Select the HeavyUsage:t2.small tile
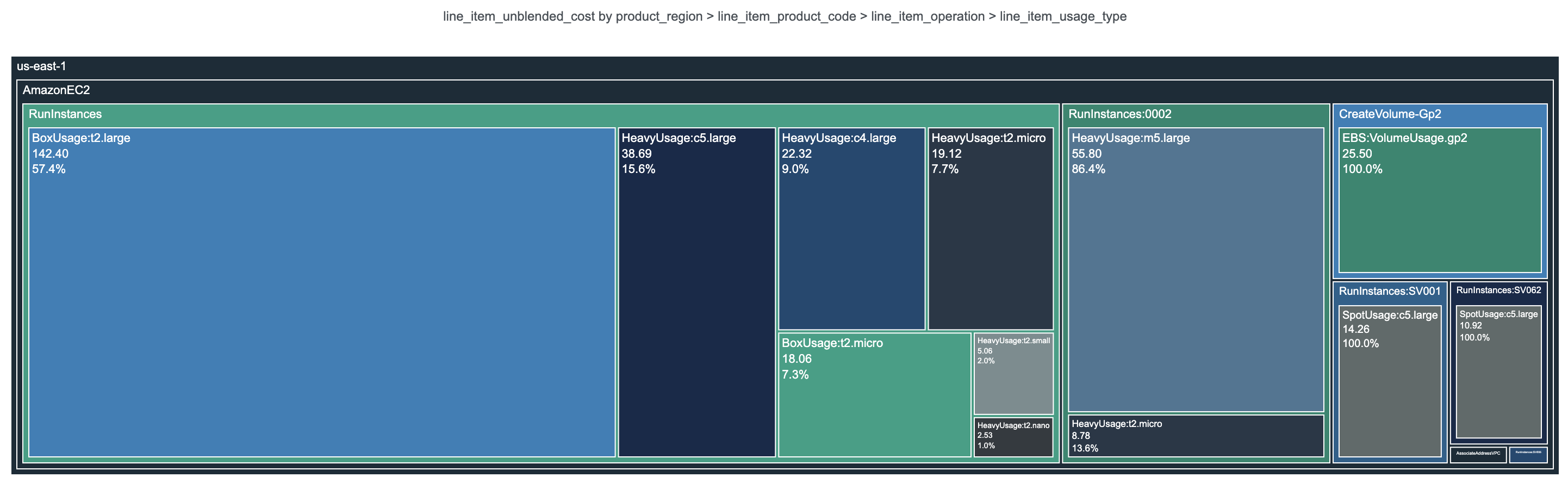 point(1013,373)
